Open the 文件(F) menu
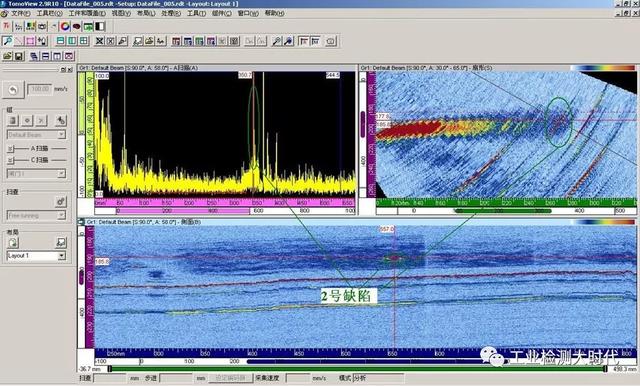640x386 pixels. [x=20, y=13]
